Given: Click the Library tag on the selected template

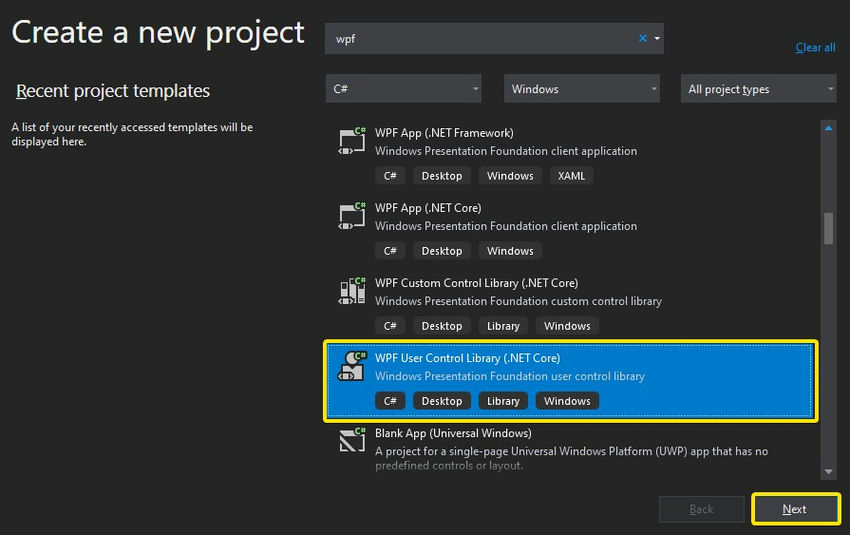Looking at the screenshot, I should click(x=503, y=401).
